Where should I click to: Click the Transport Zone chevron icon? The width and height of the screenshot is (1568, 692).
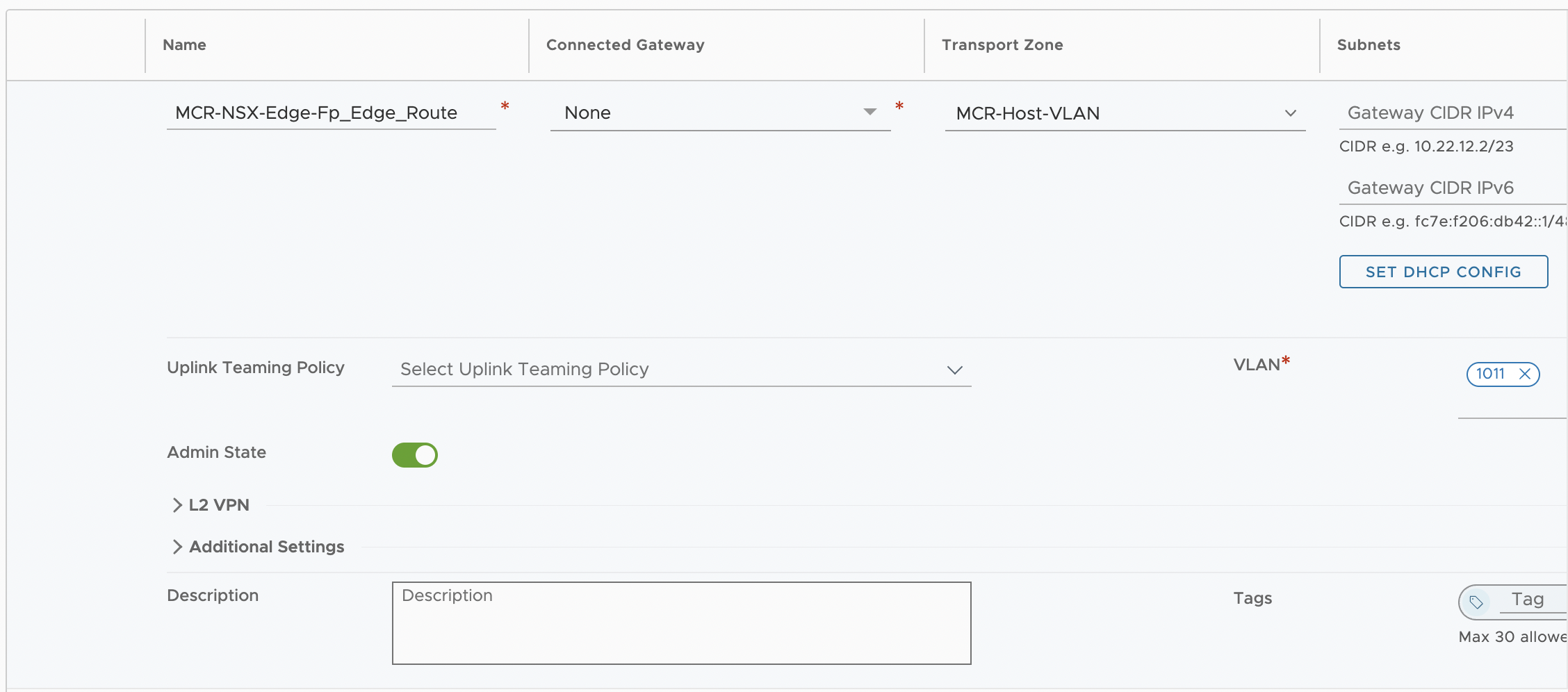pyautogui.click(x=1291, y=113)
